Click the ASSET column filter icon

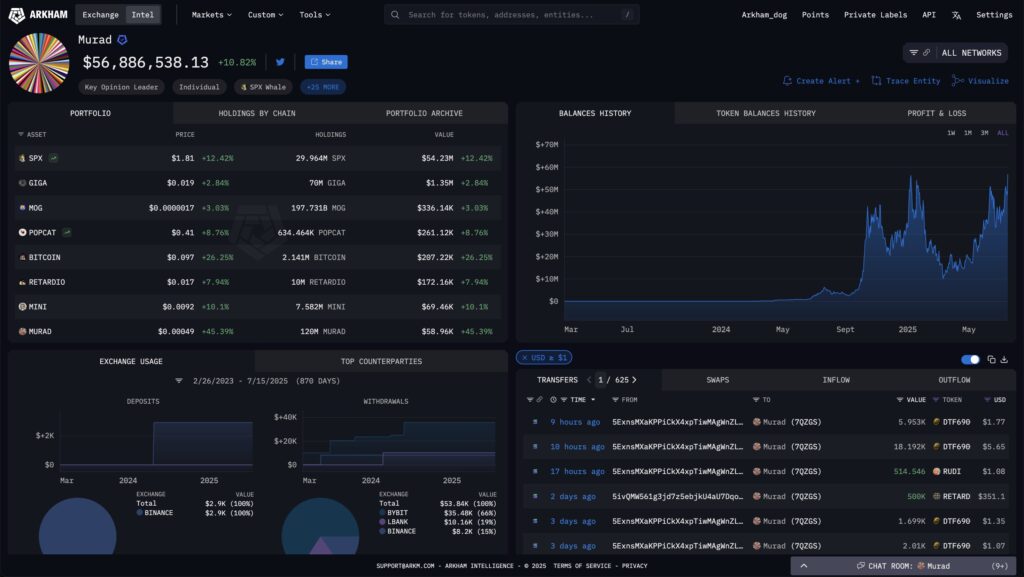[21, 134]
